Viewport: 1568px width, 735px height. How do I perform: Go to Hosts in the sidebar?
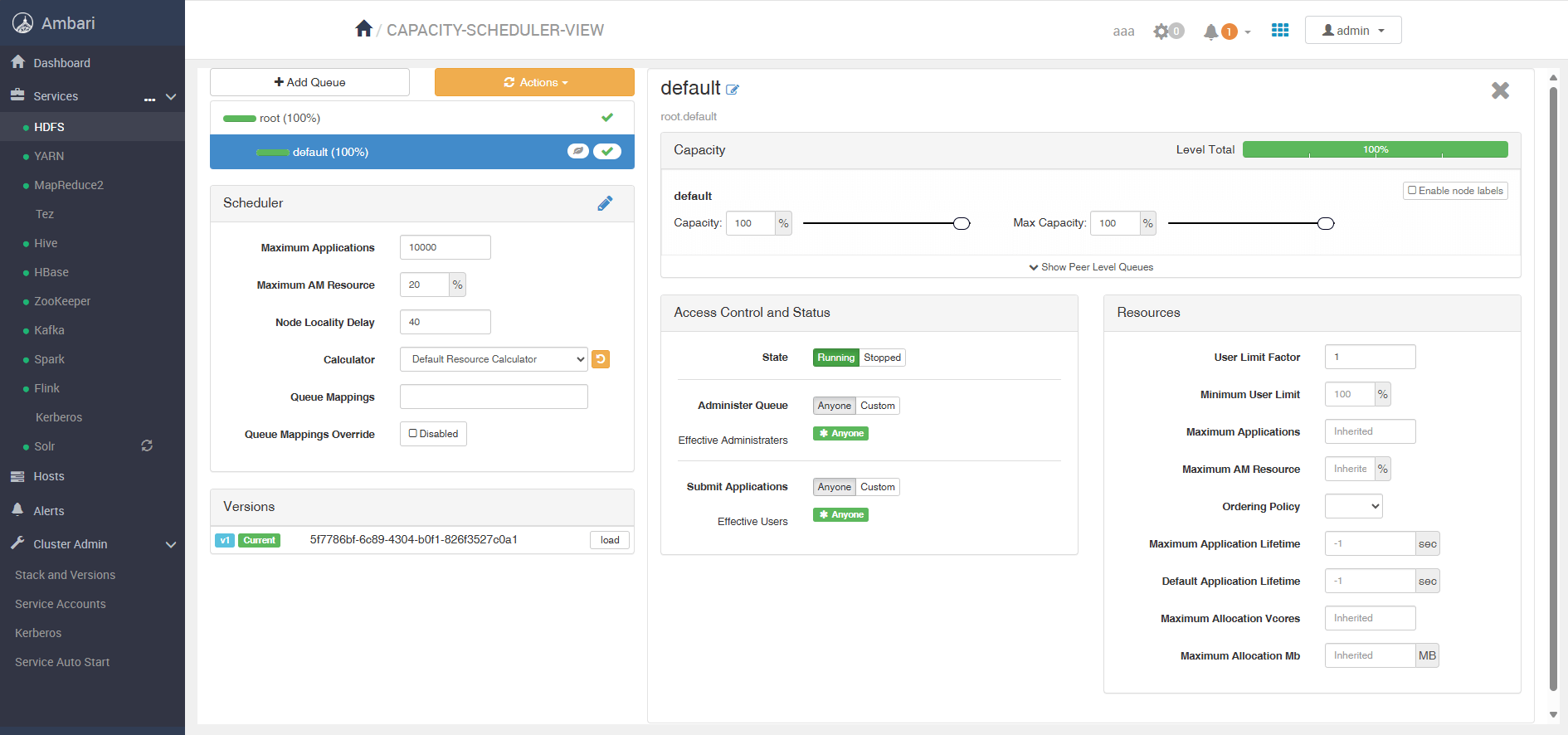49,476
